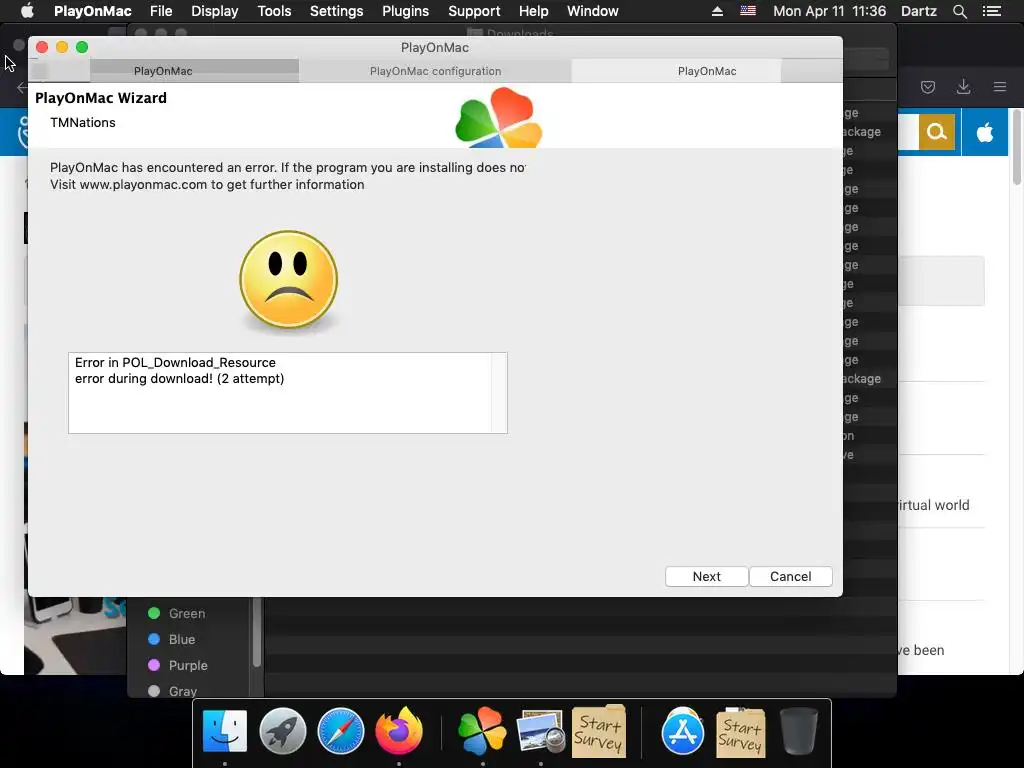
Task: Open the Trash in the Dock
Action: coord(798,731)
